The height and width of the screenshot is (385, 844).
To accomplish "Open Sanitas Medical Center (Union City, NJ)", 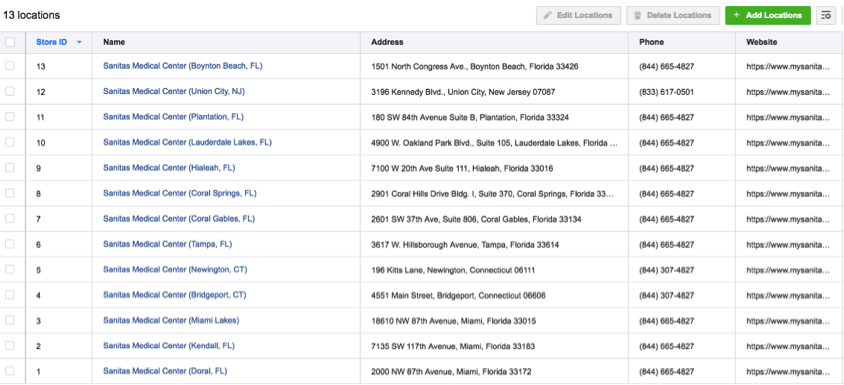I will pyautogui.click(x=174, y=92).
